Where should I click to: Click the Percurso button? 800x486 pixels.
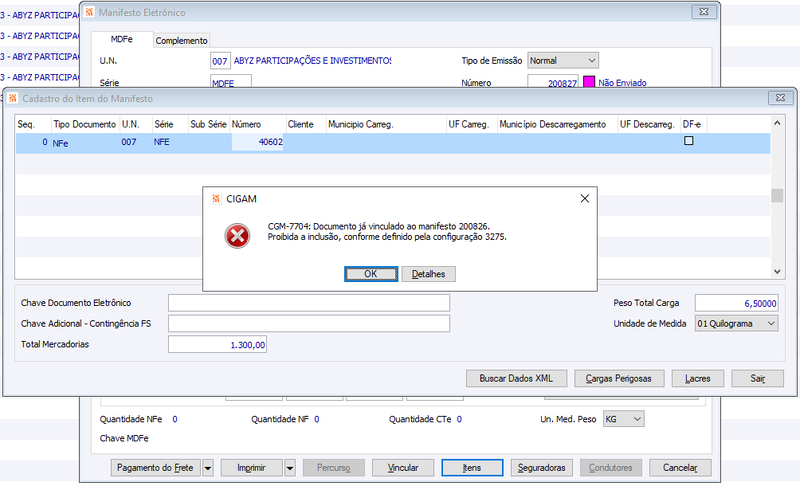[x=334, y=468]
